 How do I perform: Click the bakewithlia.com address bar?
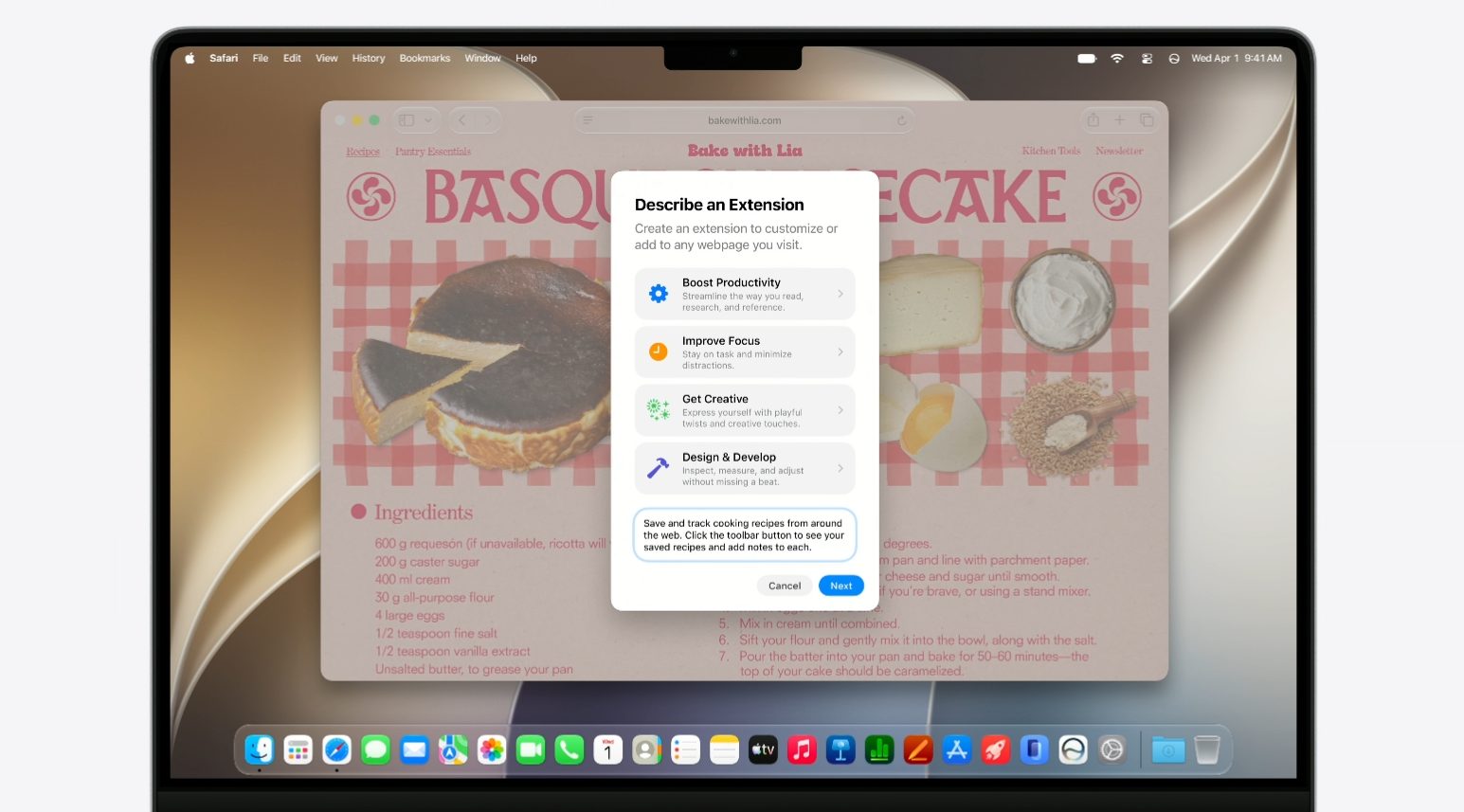(745, 120)
